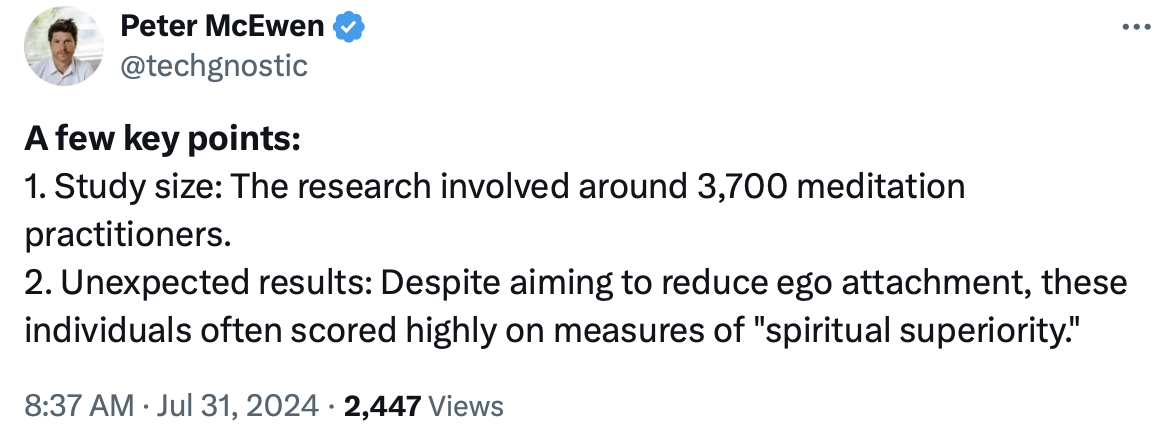The height and width of the screenshot is (438, 1172).
Task: Open Peter McEwen's profile picture
Action: (64, 47)
